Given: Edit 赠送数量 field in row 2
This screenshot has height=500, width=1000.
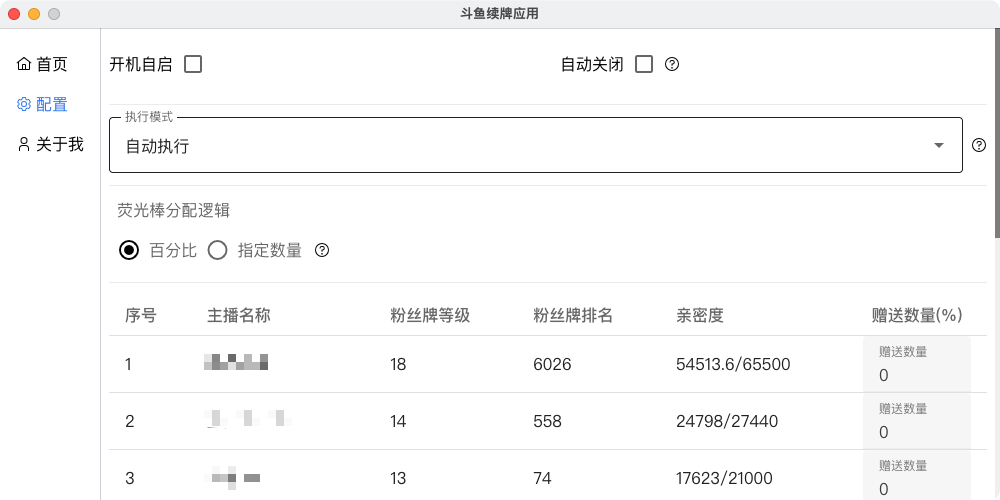Looking at the screenshot, I should [916, 422].
